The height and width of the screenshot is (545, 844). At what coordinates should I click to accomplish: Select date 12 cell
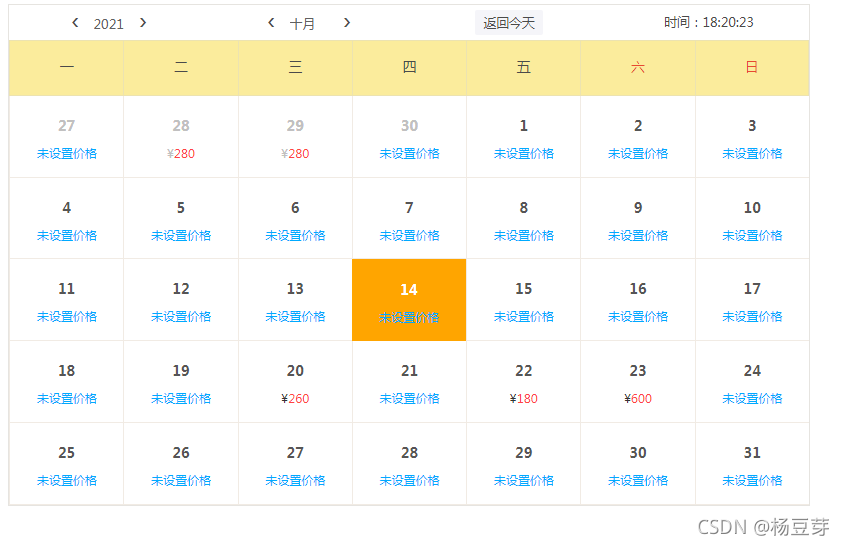point(181,300)
